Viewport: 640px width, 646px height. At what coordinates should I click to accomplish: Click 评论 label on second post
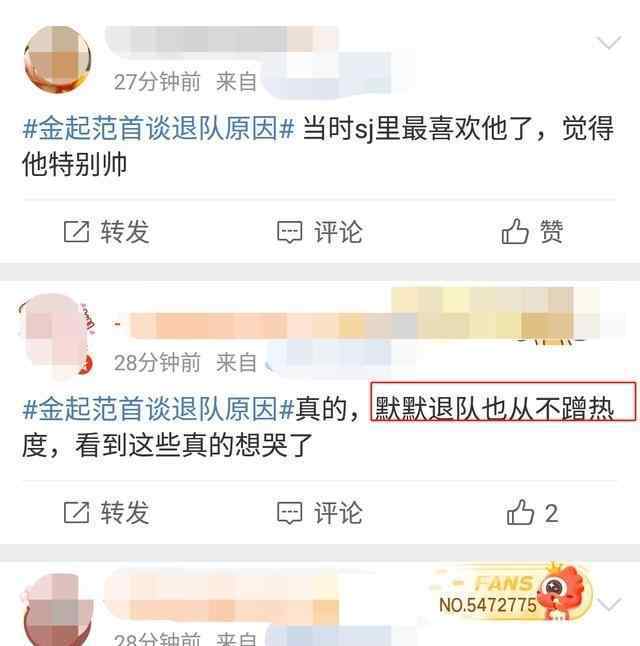click(338, 513)
